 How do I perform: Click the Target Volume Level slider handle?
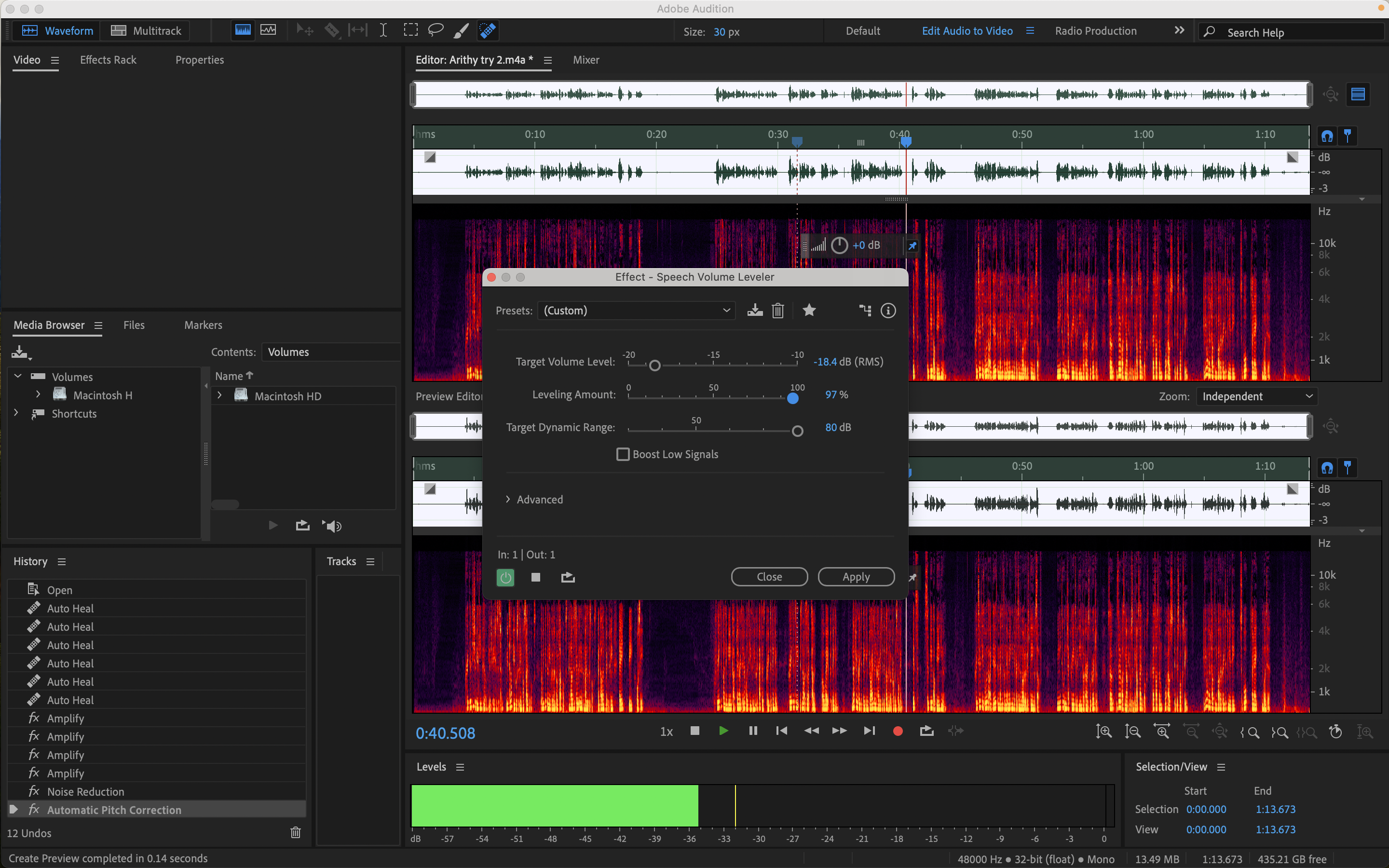(654, 365)
